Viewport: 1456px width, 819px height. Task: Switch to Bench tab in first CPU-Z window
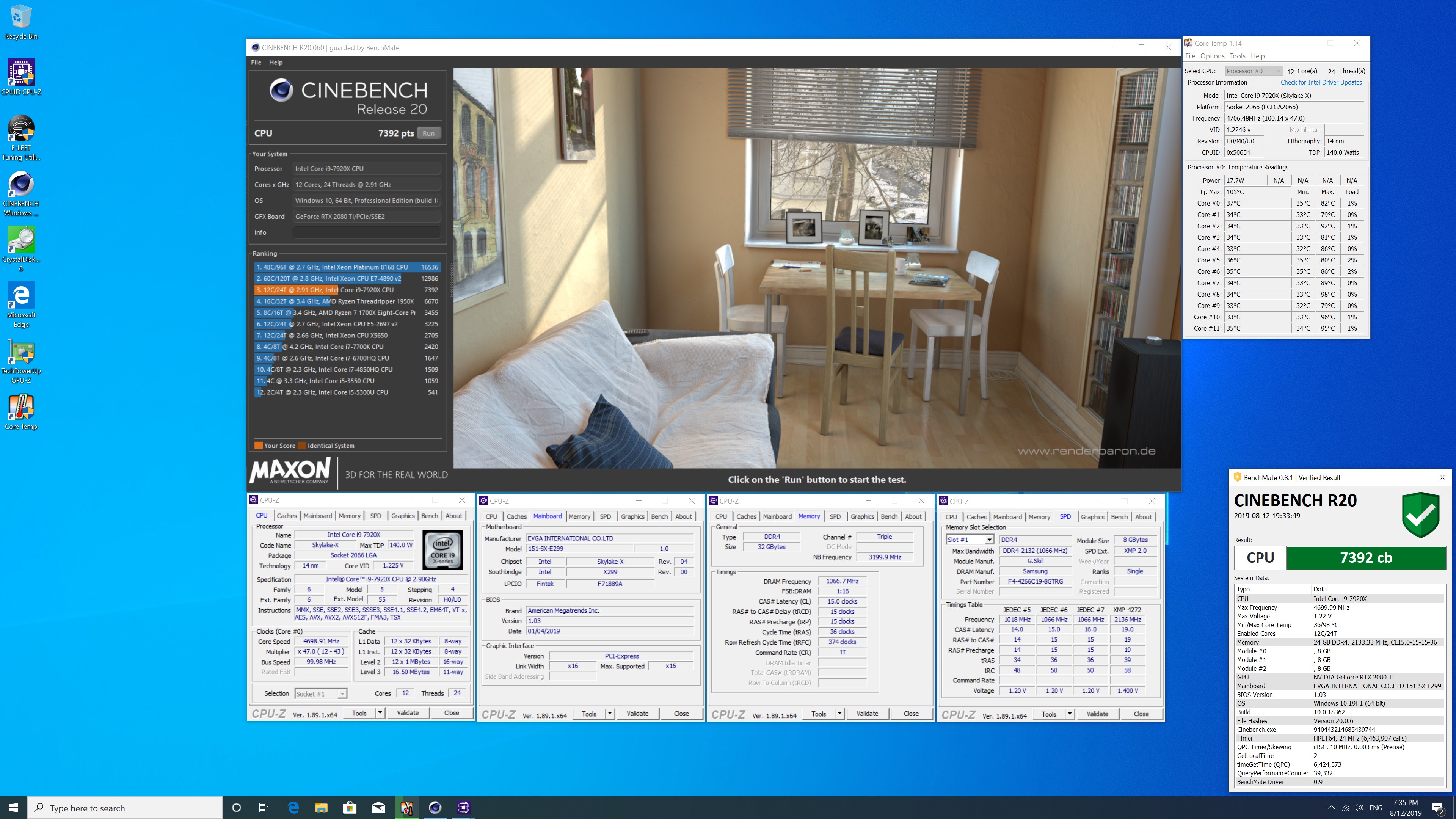(430, 516)
